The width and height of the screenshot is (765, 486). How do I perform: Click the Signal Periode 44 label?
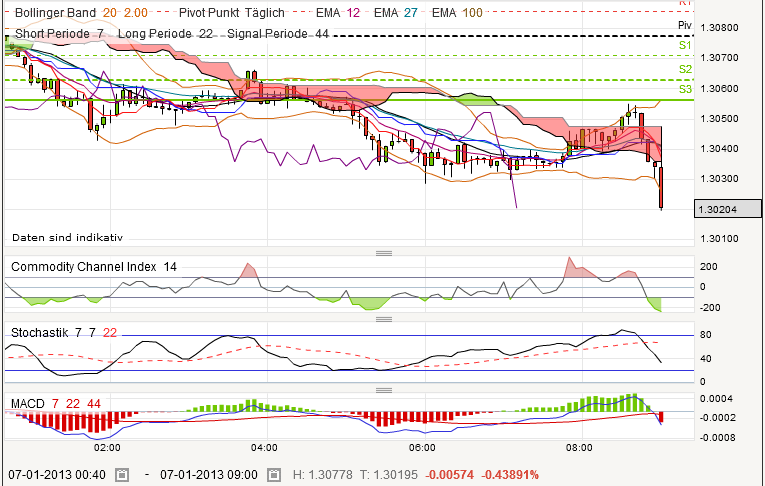pos(278,34)
